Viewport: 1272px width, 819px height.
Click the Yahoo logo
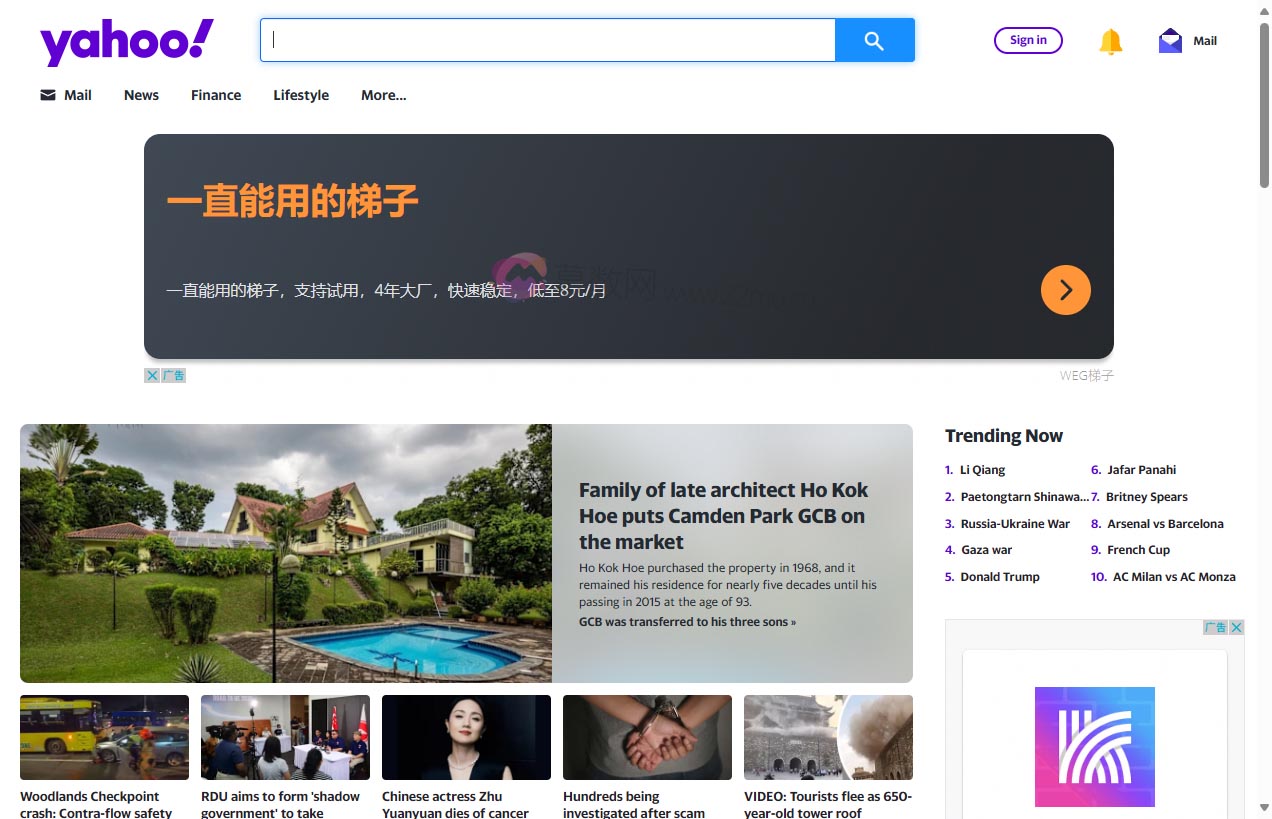124,41
